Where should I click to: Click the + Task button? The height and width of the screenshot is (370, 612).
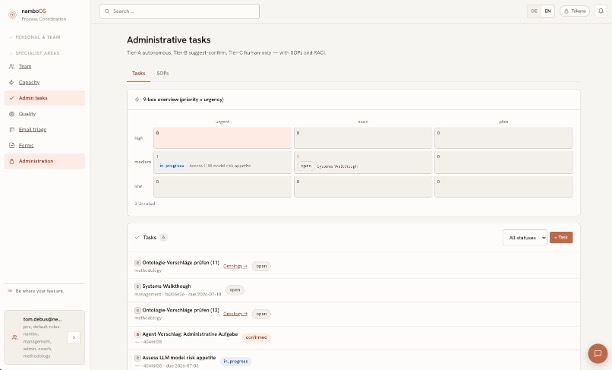[x=561, y=237]
